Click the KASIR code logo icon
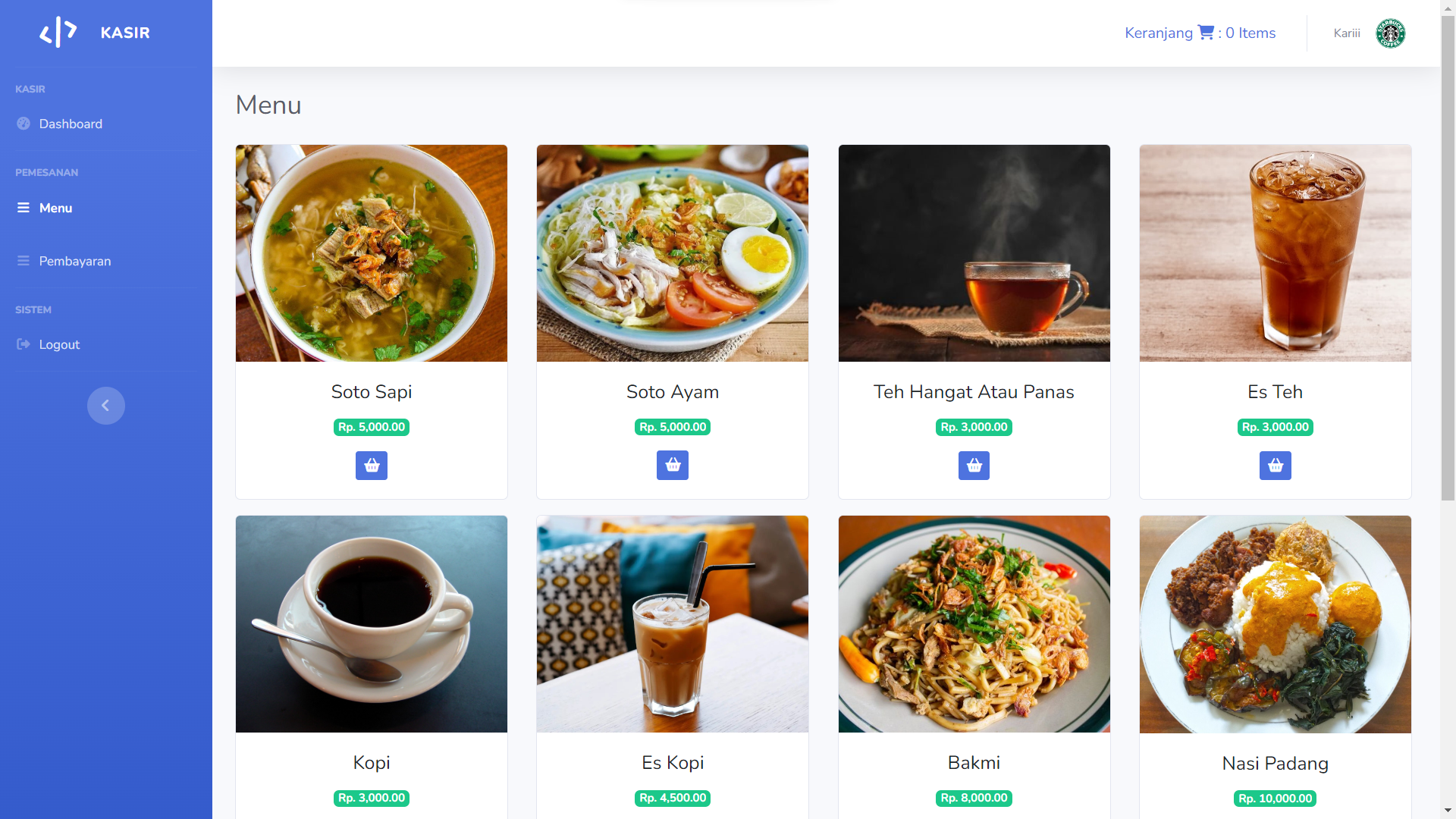 58,33
